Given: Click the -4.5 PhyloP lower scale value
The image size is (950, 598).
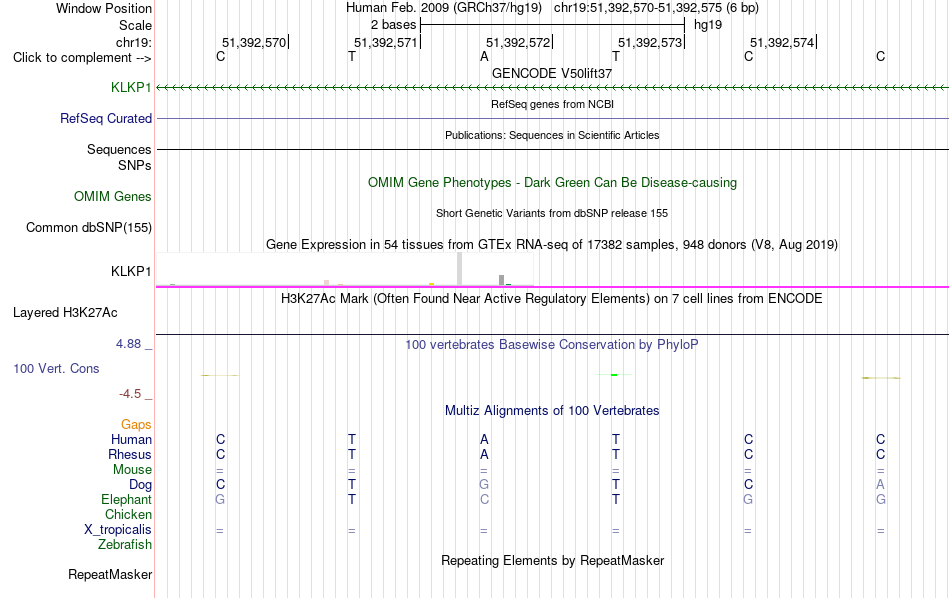Looking at the screenshot, I should coord(130,394).
